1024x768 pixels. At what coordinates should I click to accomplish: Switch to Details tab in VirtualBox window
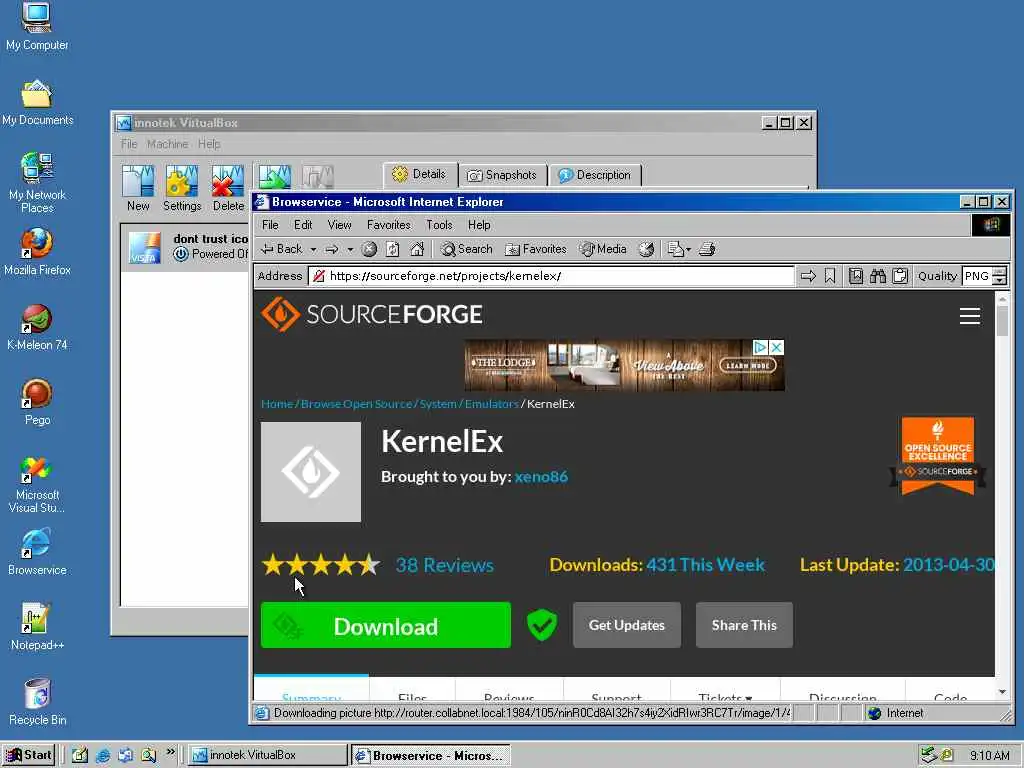tap(419, 174)
